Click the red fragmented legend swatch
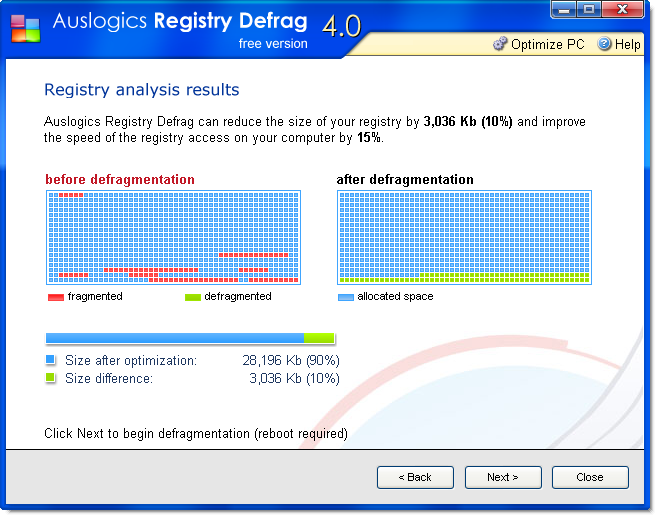 click(56, 297)
